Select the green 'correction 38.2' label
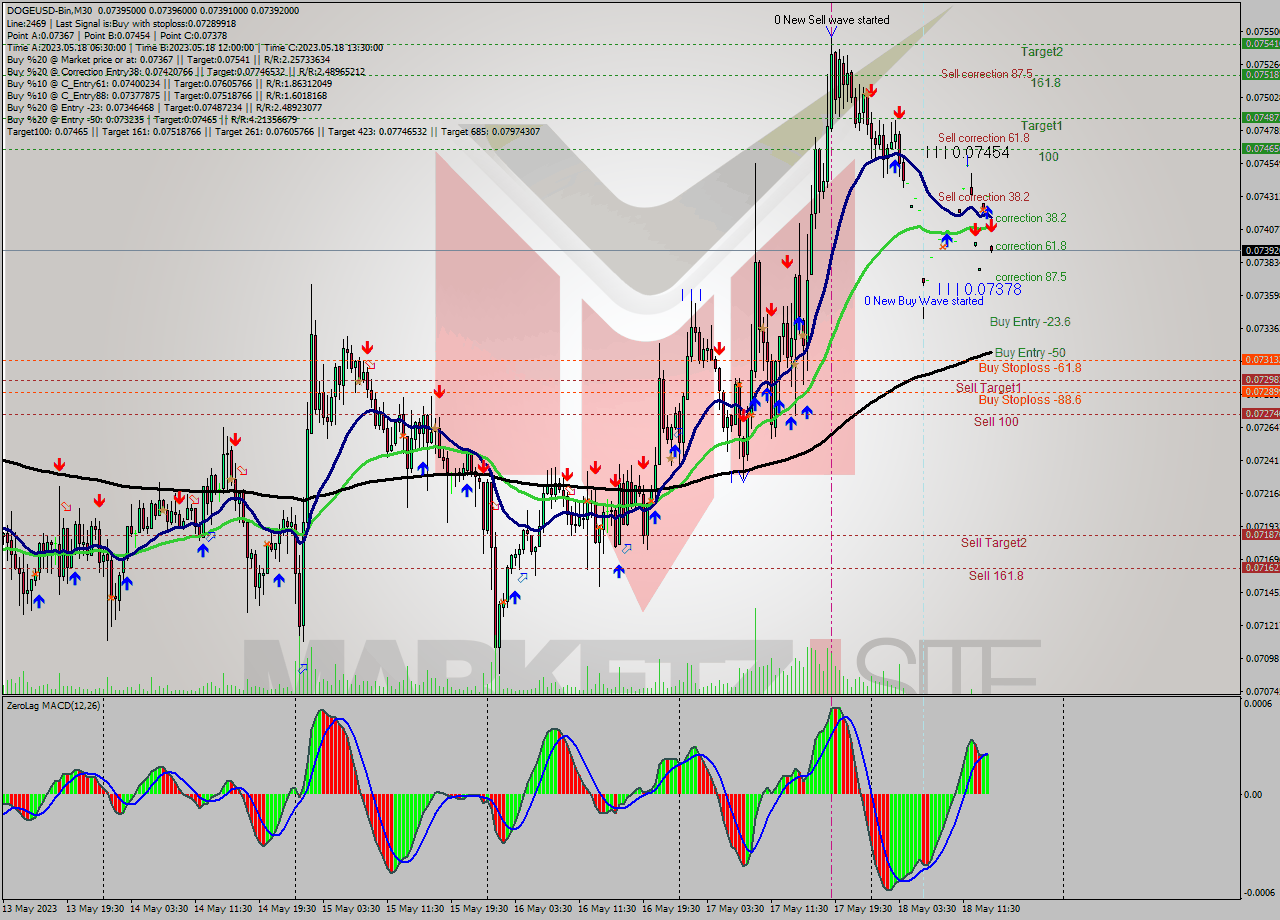 point(1030,218)
